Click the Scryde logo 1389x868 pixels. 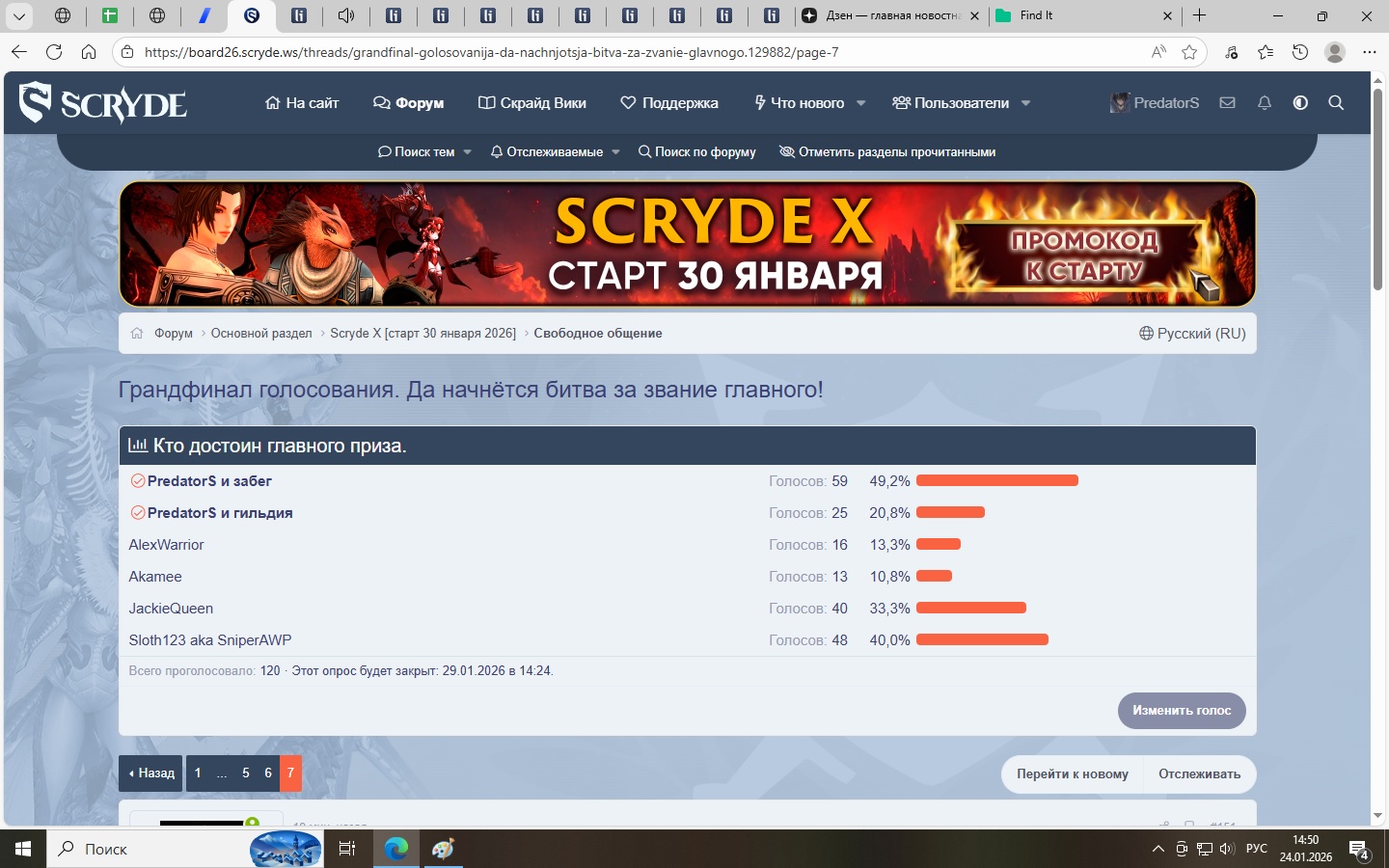coord(103,102)
